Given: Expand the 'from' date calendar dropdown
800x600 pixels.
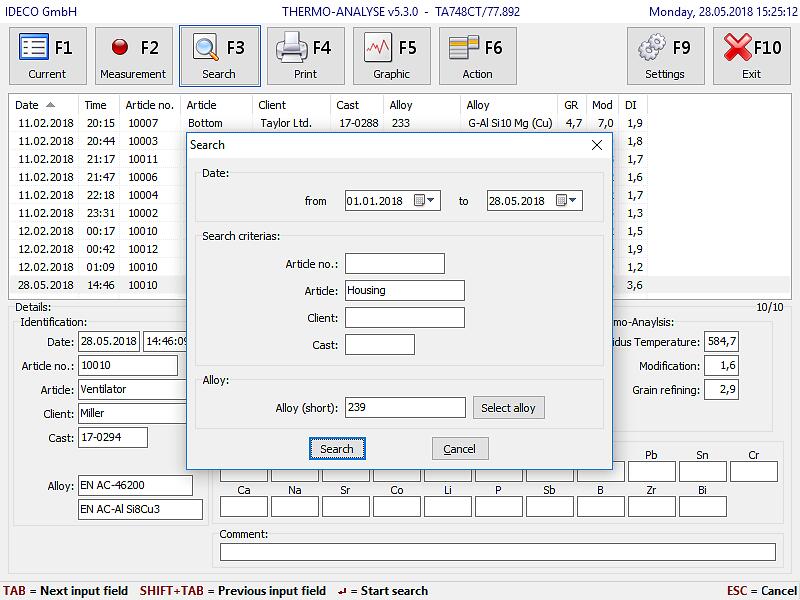Looking at the screenshot, I should point(431,201).
